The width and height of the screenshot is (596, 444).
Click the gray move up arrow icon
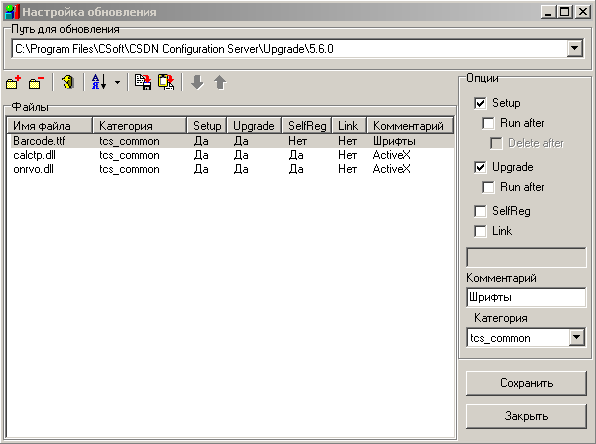click(220, 82)
